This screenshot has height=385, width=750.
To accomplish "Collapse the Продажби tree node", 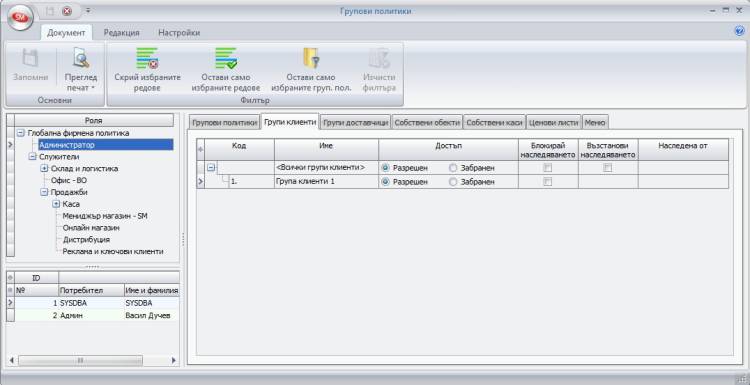I will point(44,192).
